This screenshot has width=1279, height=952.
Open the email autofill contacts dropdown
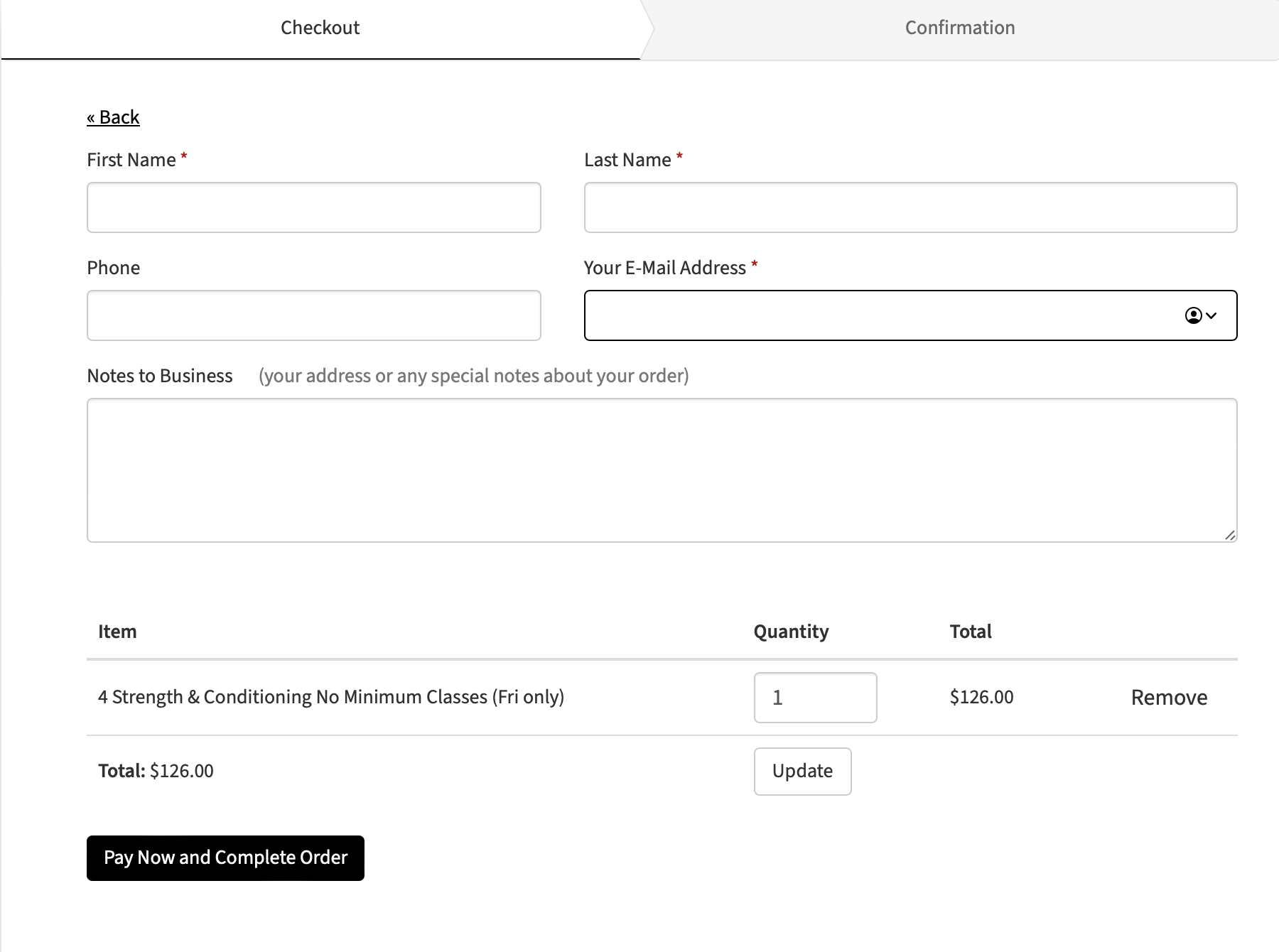[1201, 315]
